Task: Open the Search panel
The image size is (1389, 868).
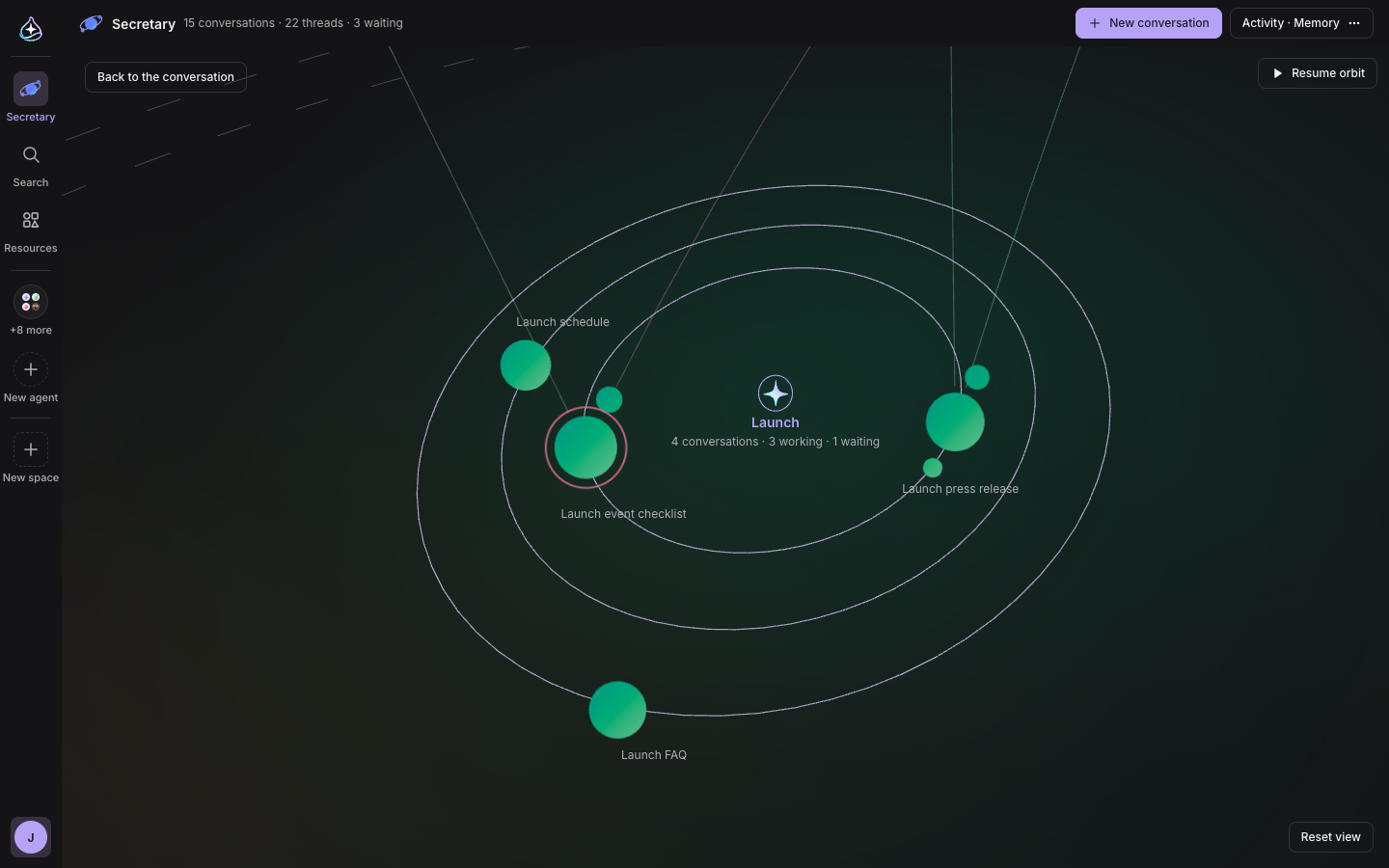Action: tap(31, 166)
